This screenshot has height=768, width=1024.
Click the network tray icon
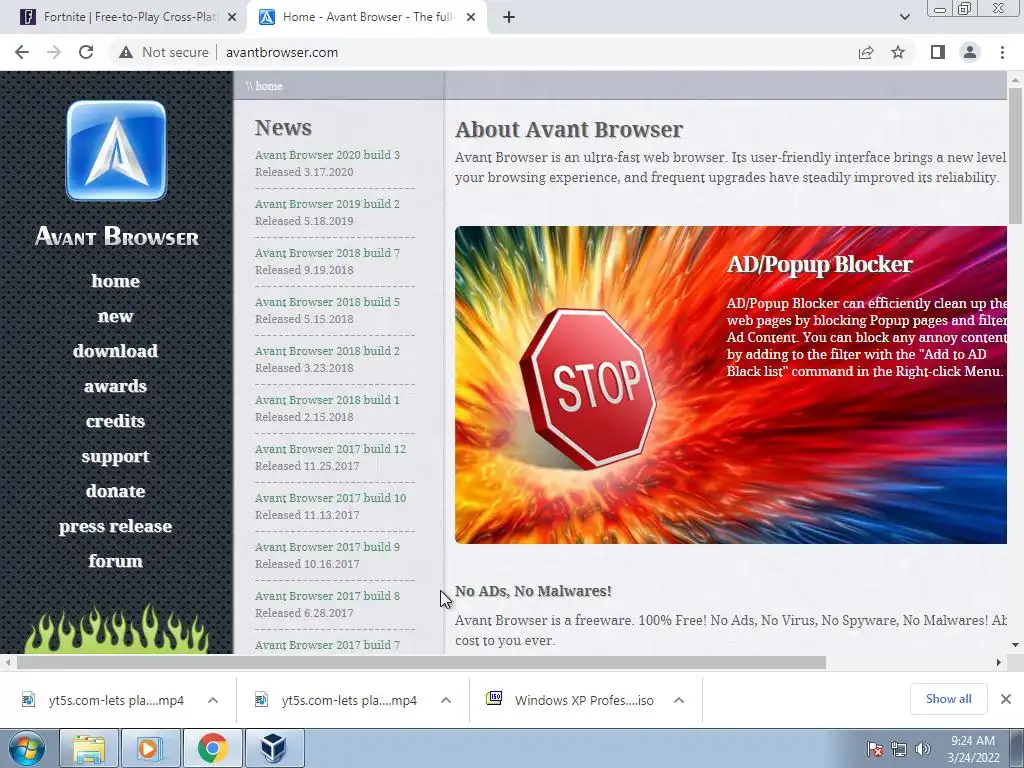click(899, 749)
